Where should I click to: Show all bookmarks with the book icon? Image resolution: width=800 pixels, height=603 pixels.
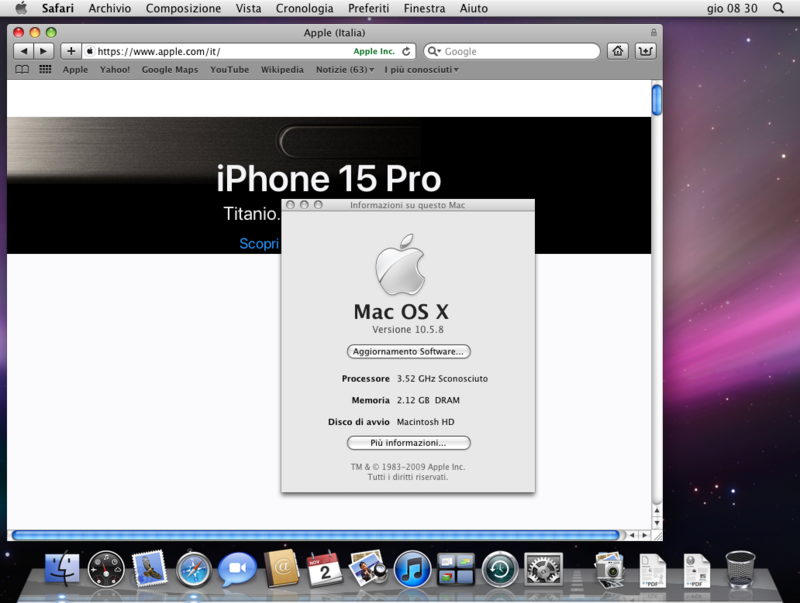point(22,69)
